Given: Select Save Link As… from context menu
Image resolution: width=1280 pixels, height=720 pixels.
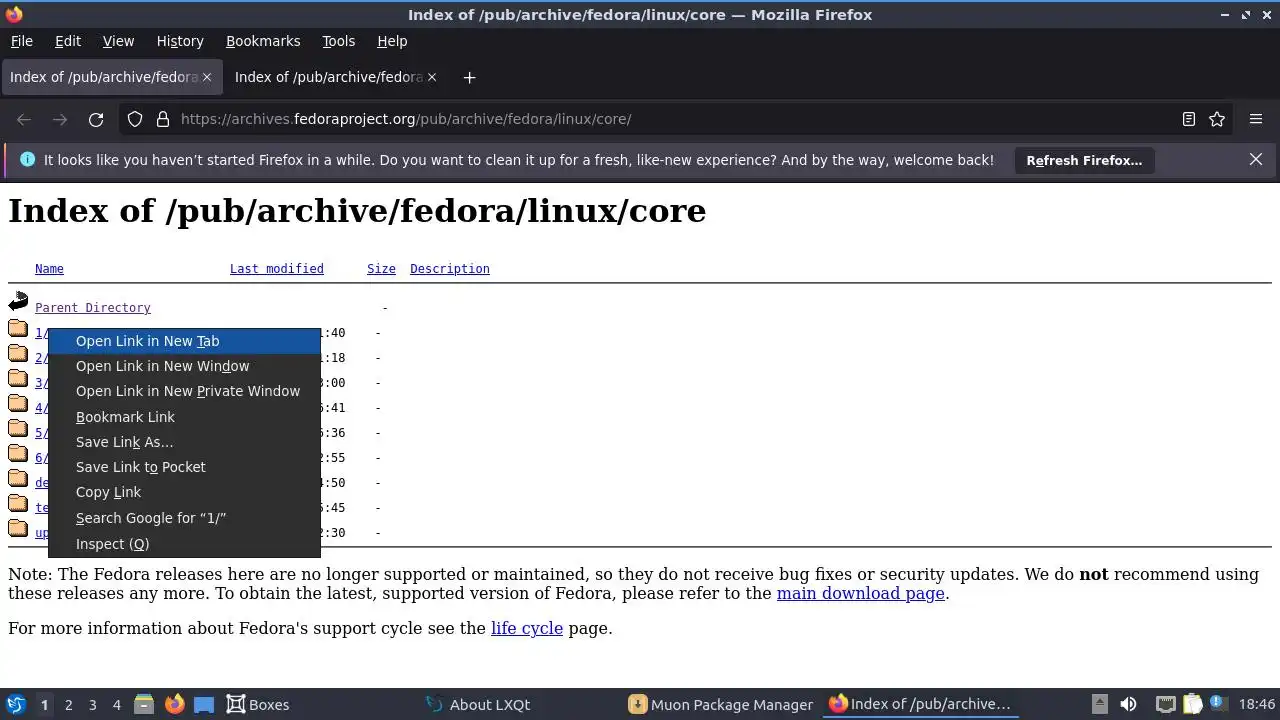Looking at the screenshot, I should (184, 442).
